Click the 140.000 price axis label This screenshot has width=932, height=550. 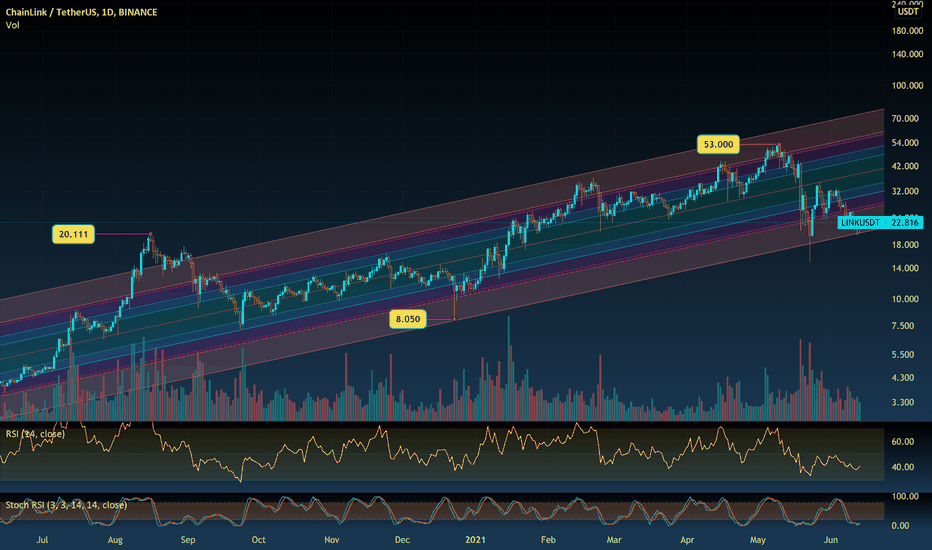click(907, 54)
